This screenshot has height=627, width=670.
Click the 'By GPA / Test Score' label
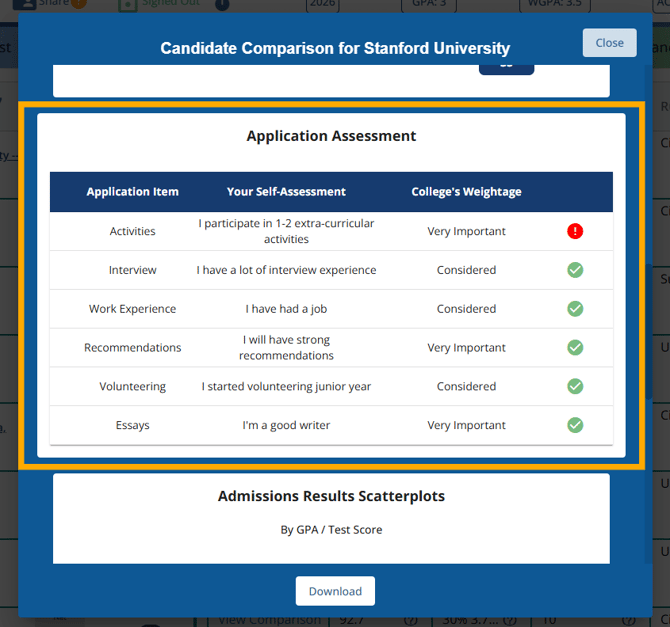(x=331, y=530)
